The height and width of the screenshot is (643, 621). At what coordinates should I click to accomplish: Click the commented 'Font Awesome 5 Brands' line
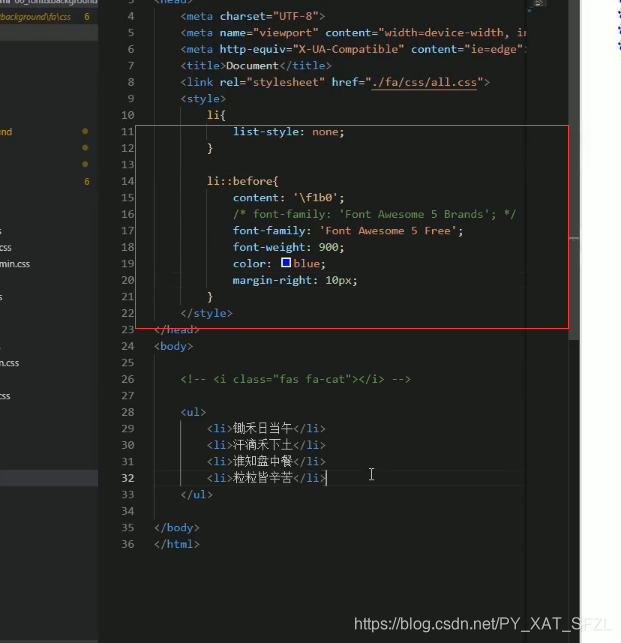click(x=374, y=214)
